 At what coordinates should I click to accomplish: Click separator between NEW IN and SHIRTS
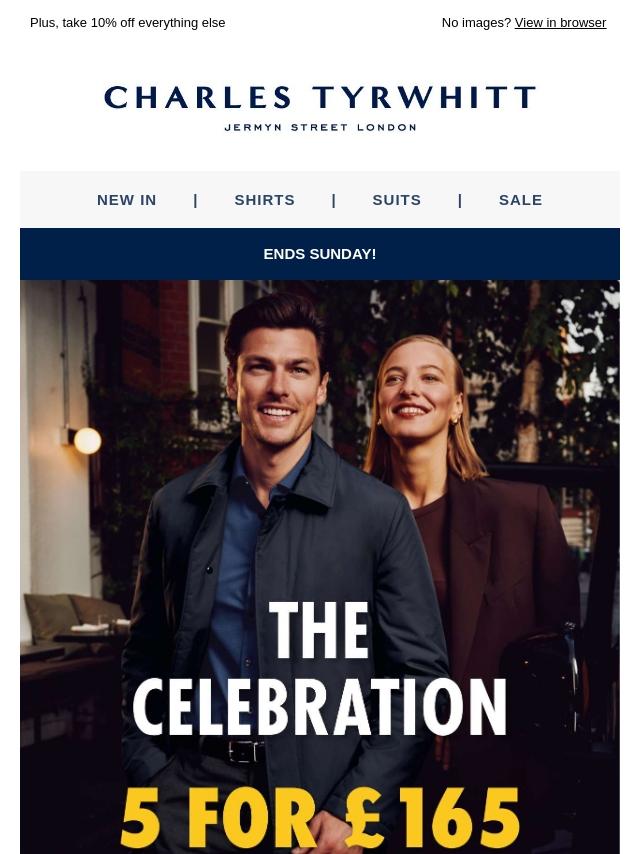pyautogui.click(x=196, y=200)
